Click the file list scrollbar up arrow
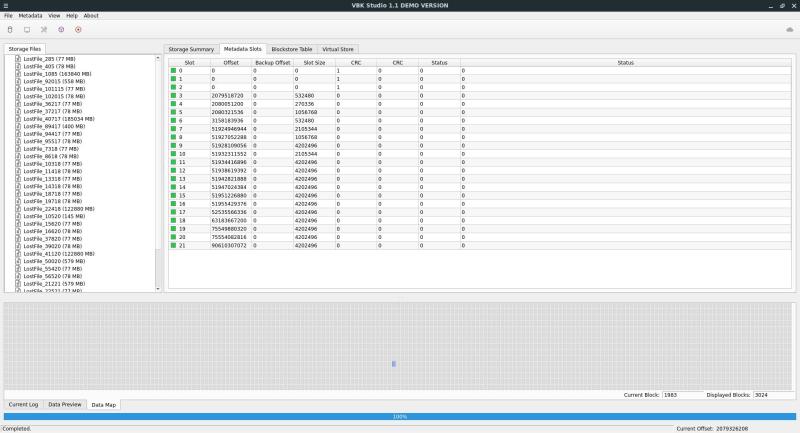 [158, 58]
